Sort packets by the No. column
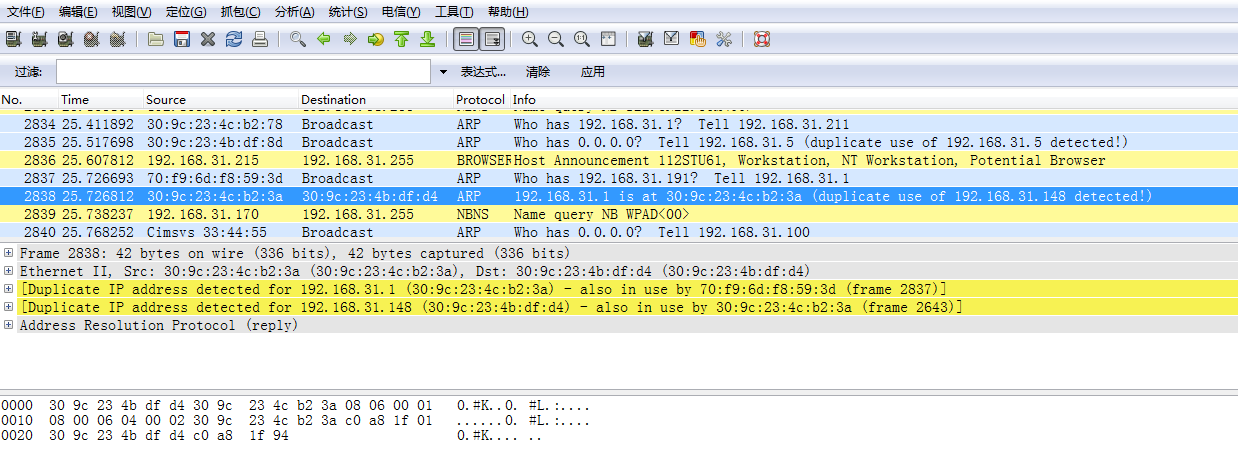The width and height of the screenshot is (1238, 461). coord(29,100)
